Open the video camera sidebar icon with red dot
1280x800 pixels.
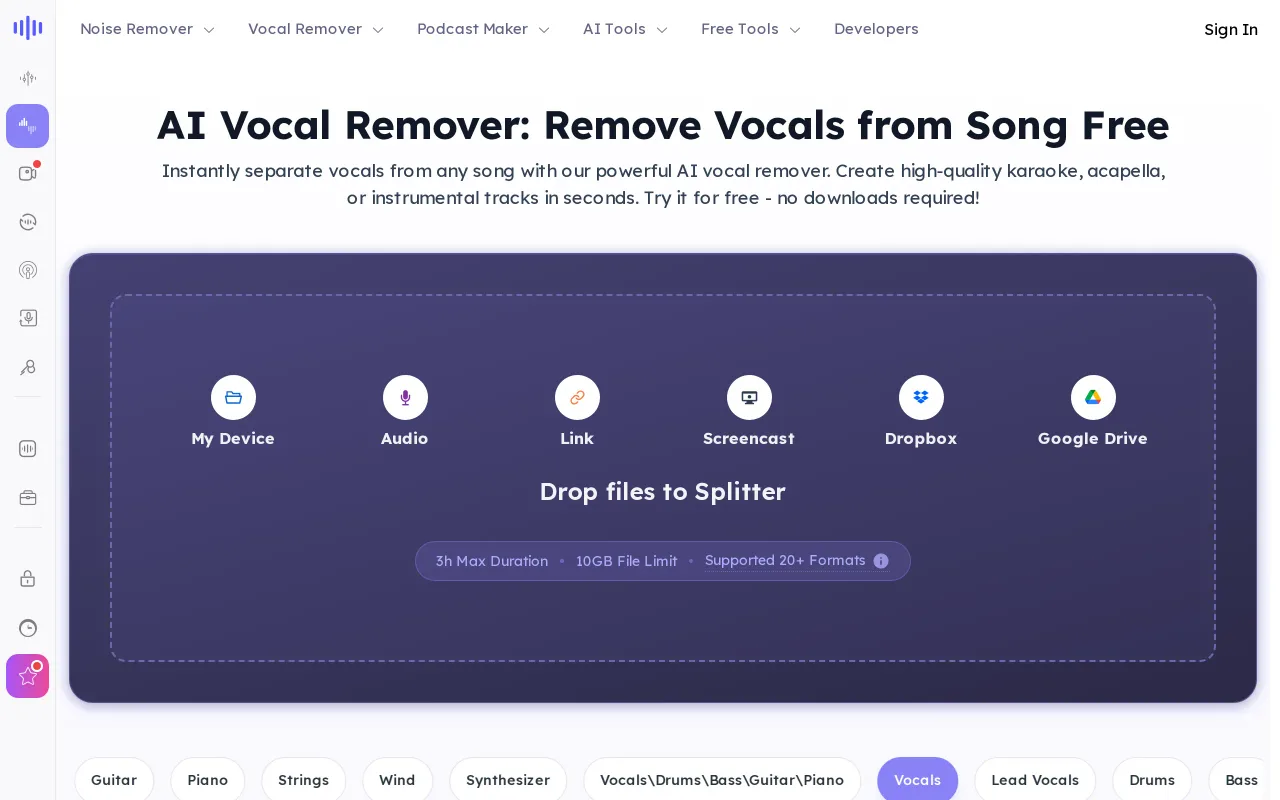pos(28,173)
